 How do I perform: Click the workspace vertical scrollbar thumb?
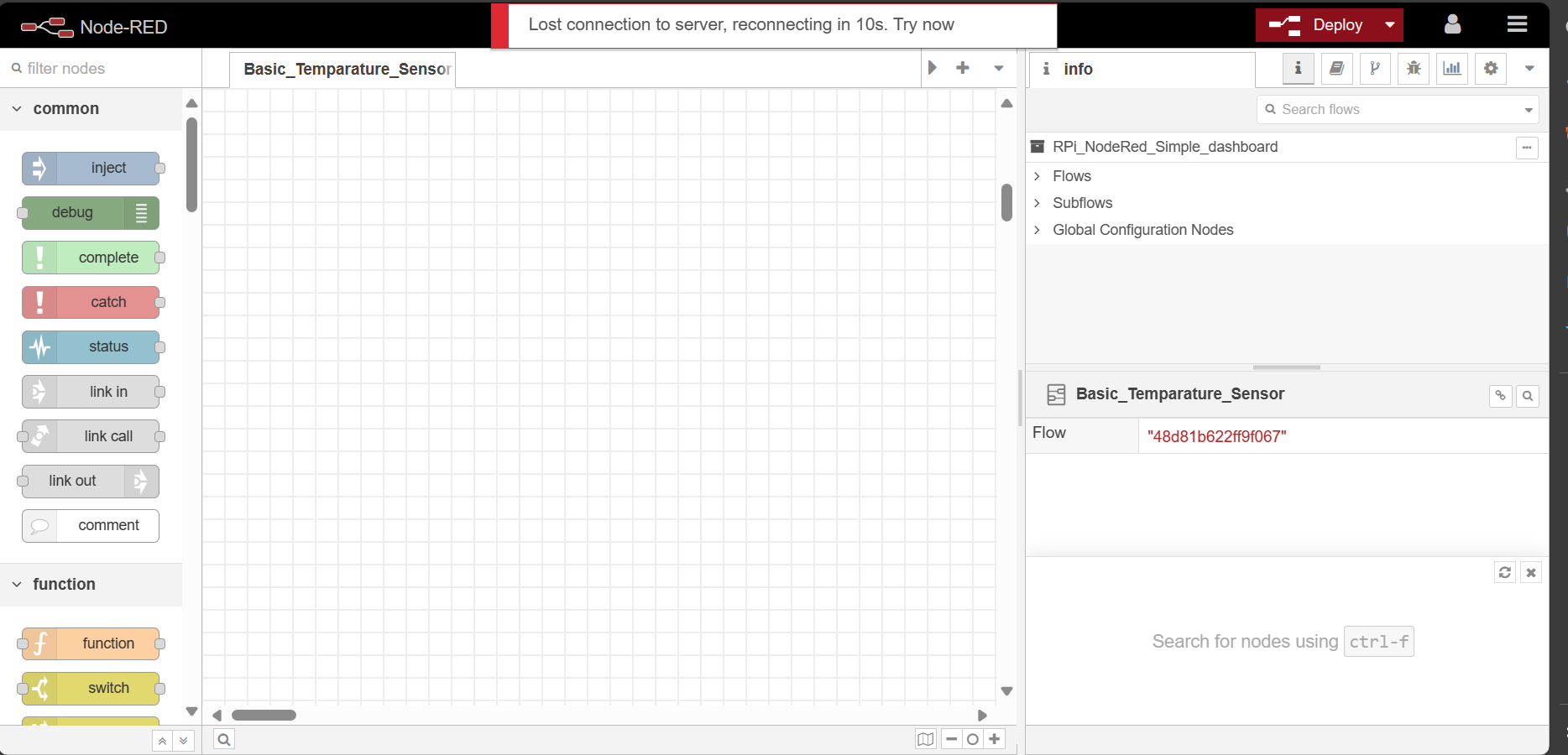tap(1006, 202)
